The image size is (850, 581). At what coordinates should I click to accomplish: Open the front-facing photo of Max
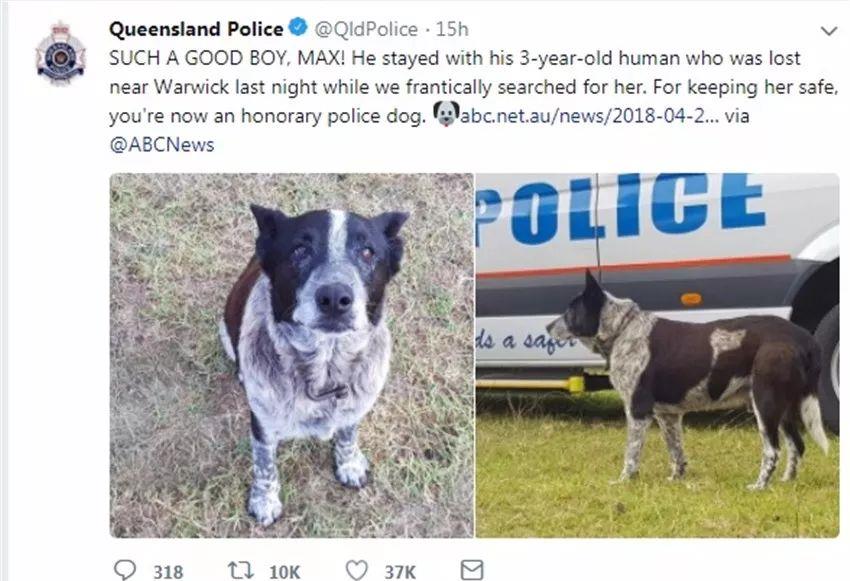pyautogui.click(x=291, y=355)
